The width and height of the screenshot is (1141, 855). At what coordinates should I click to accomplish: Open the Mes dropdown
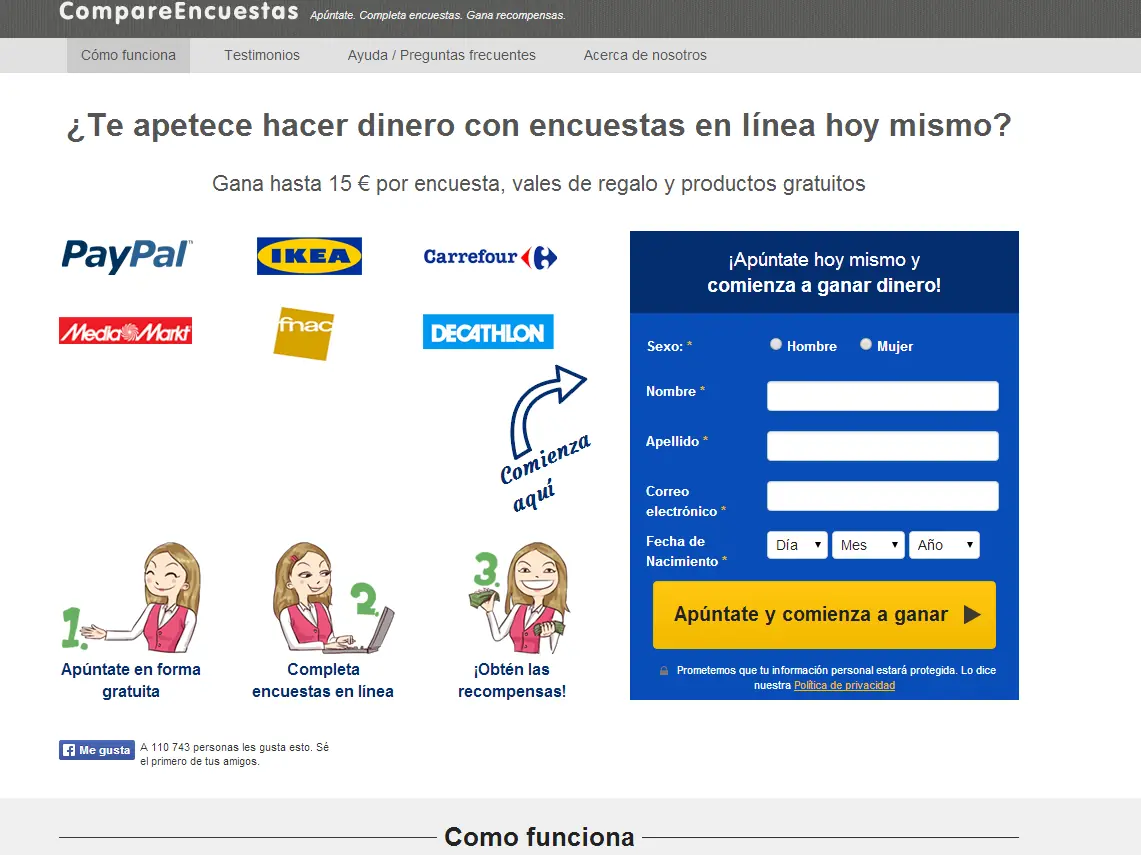868,545
